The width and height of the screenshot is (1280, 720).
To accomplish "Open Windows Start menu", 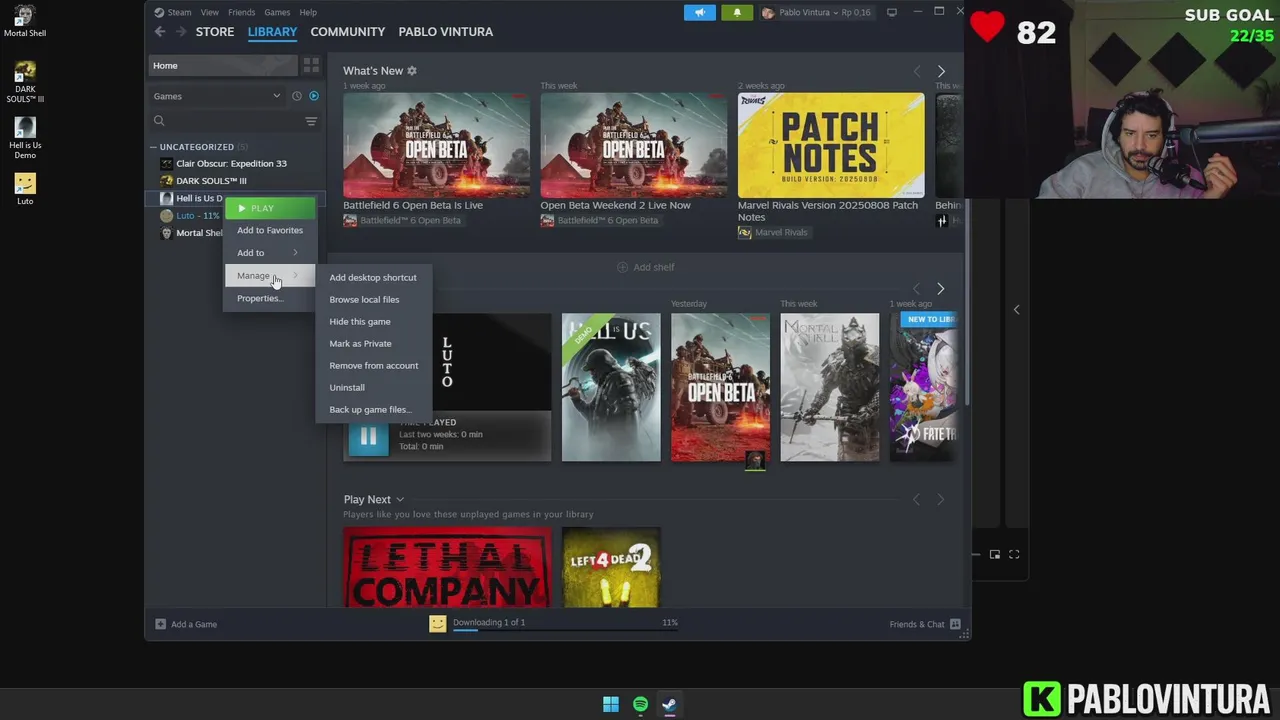I will pyautogui.click(x=611, y=704).
